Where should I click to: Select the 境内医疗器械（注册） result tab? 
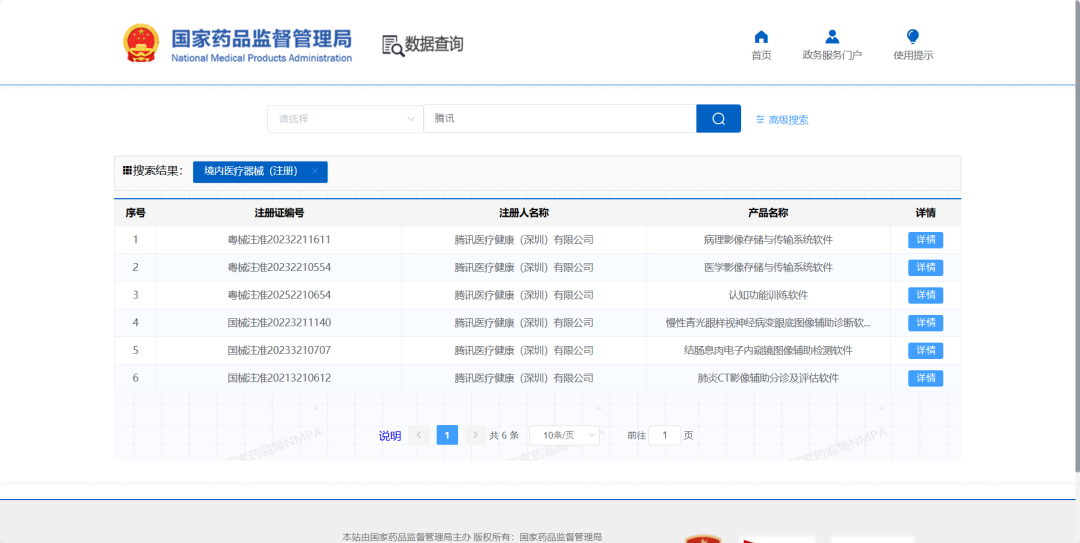point(260,172)
